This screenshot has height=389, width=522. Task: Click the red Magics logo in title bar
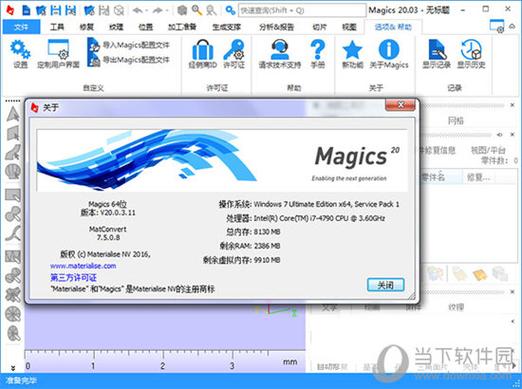(10, 11)
